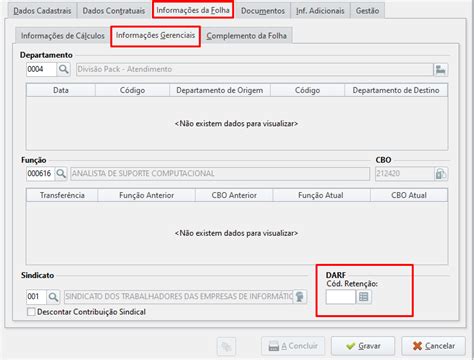474x360 pixels.
Task: Click the Função Anterior column header
Action: point(147,195)
